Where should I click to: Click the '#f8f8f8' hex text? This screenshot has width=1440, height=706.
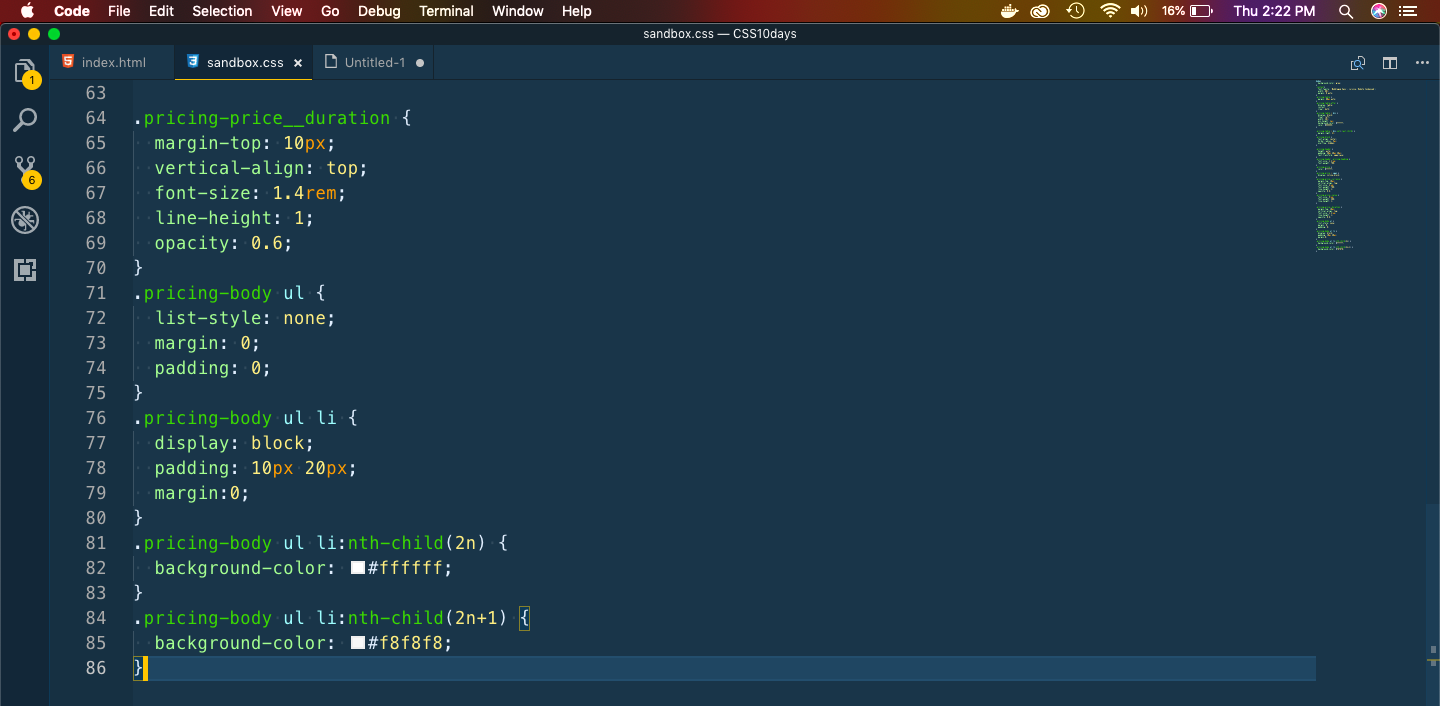(405, 643)
